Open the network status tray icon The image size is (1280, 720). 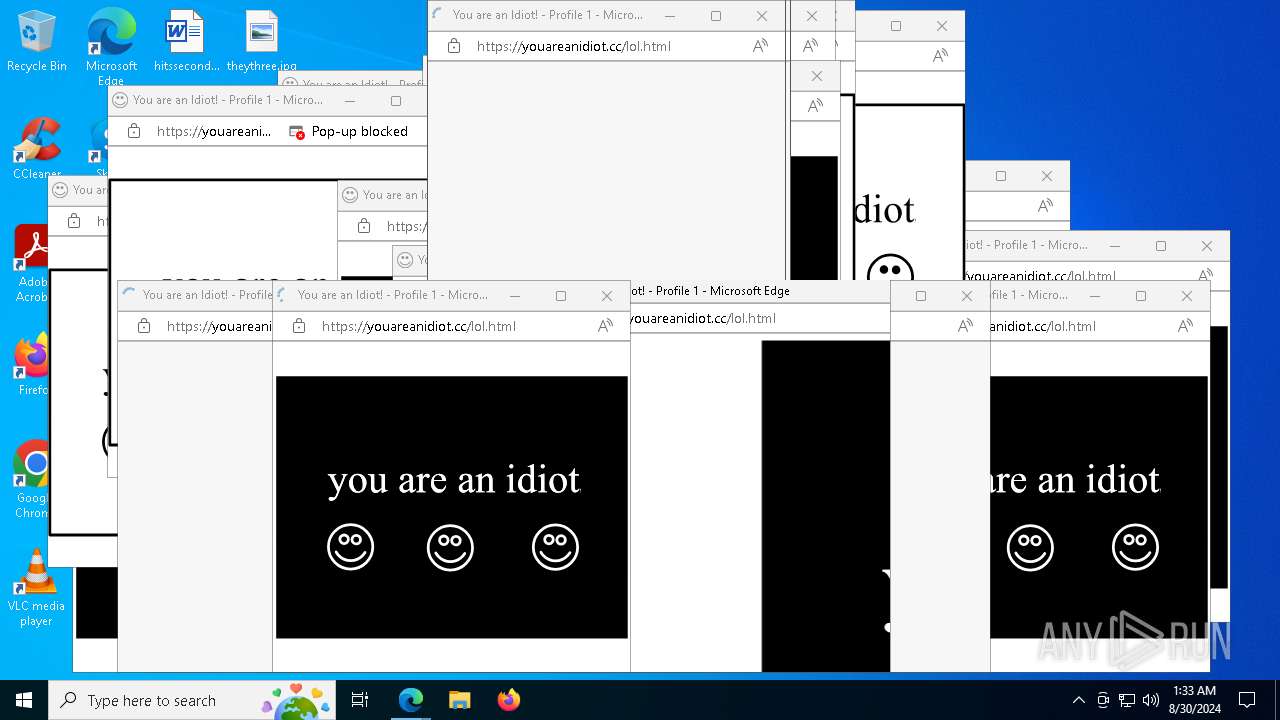[x=1127, y=700]
